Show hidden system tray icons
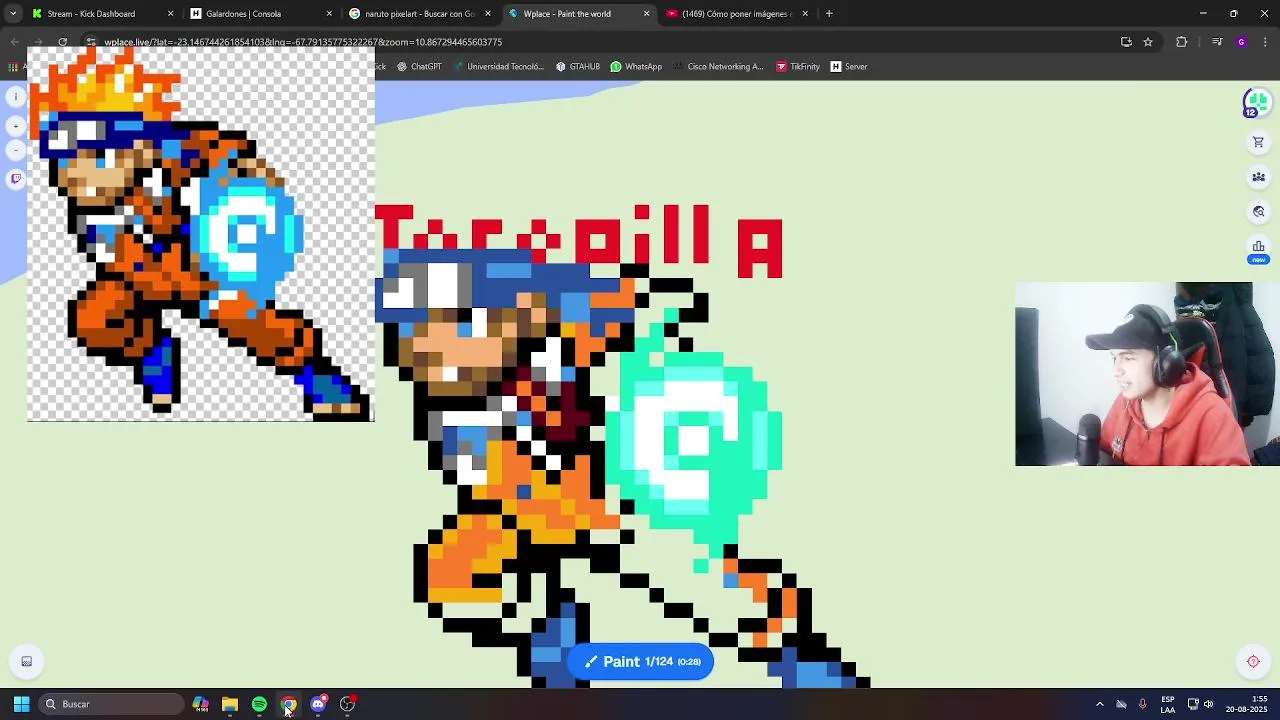This screenshot has width=1280, height=720. 1100,704
